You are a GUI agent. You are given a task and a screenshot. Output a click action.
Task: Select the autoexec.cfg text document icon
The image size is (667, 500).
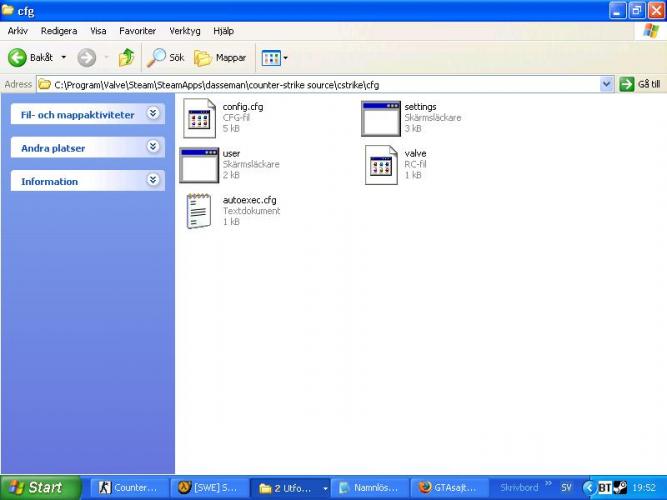point(199,211)
